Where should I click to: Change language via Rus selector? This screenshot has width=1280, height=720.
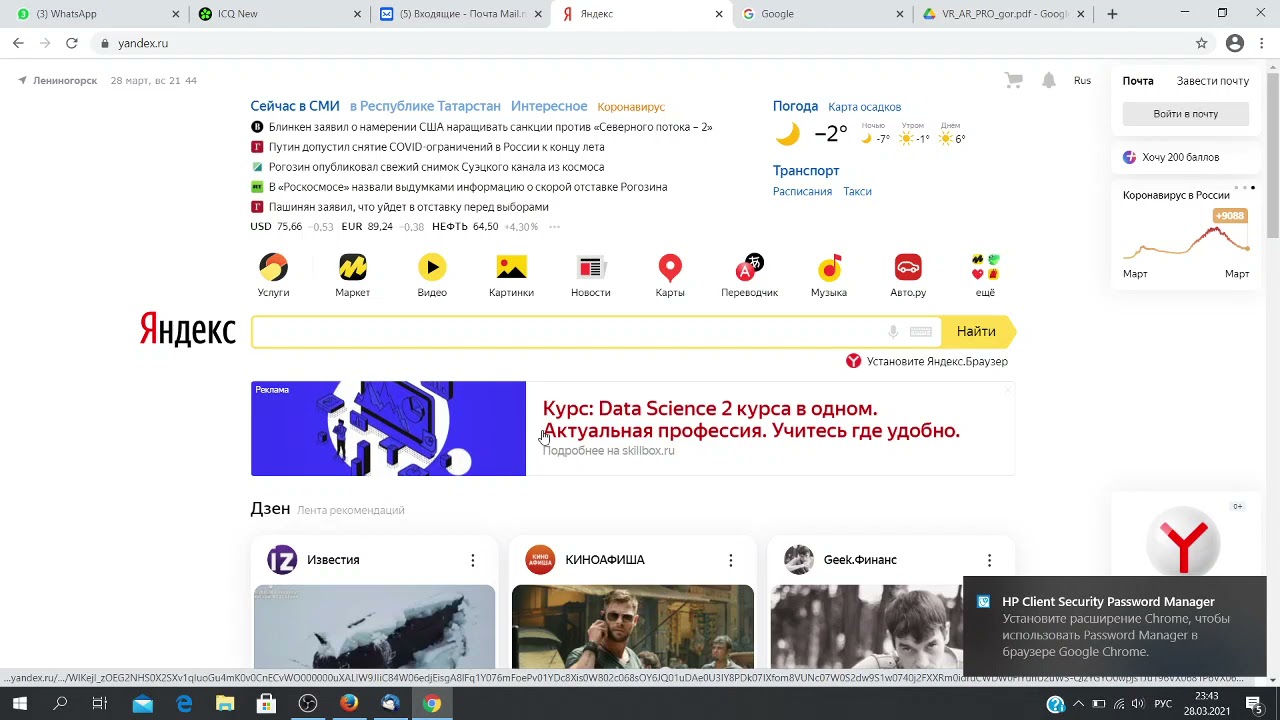[1082, 81]
